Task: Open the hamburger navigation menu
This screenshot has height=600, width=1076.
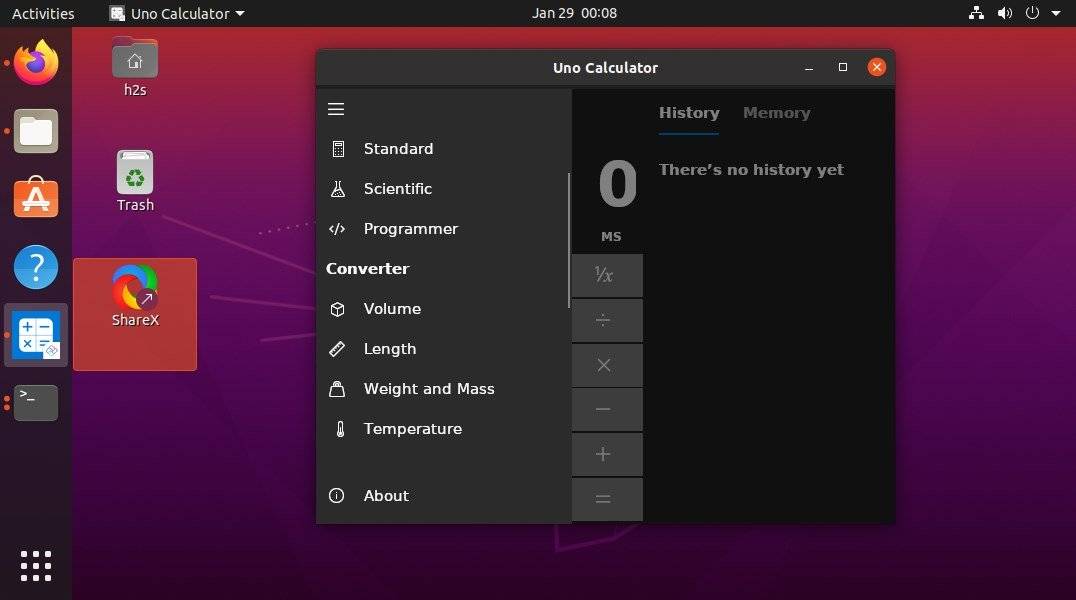Action: point(336,109)
